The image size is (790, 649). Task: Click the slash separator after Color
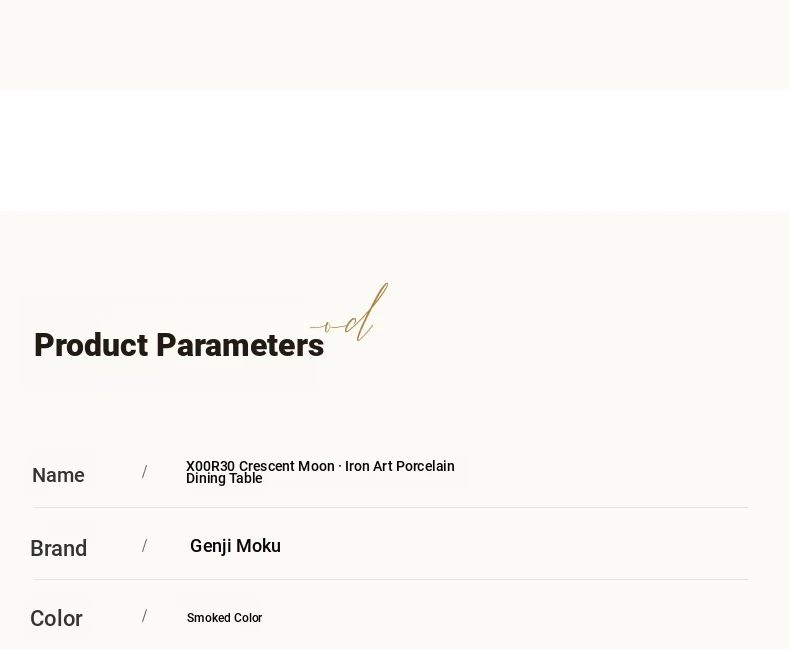point(145,616)
